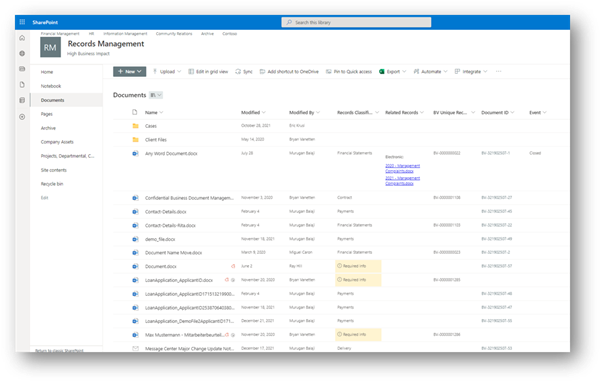Open the Cases folder name

151,126
